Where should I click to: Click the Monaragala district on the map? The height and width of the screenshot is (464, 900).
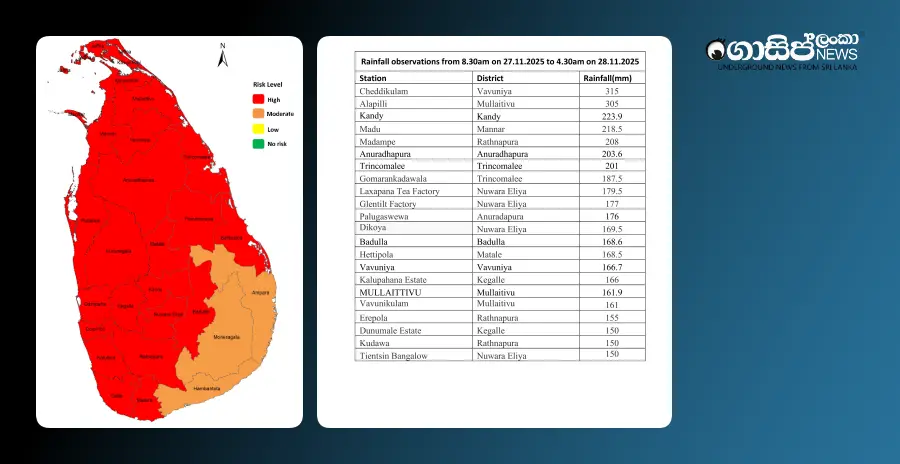point(226,337)
